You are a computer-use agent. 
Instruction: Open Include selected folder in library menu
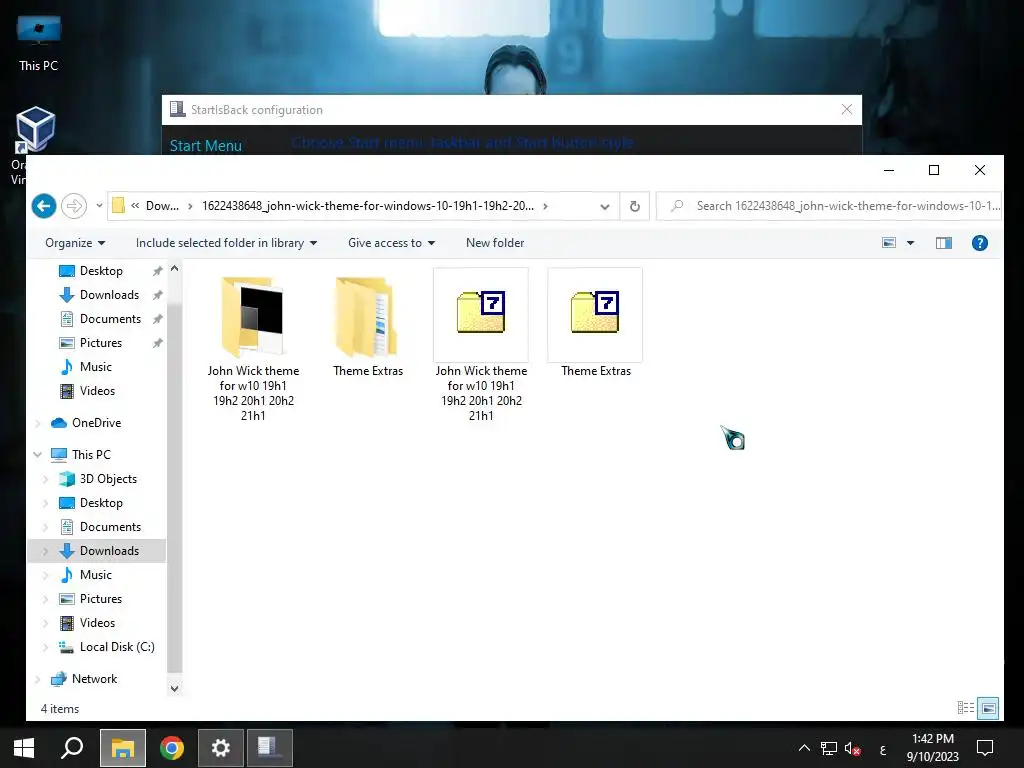coord(227,243)
